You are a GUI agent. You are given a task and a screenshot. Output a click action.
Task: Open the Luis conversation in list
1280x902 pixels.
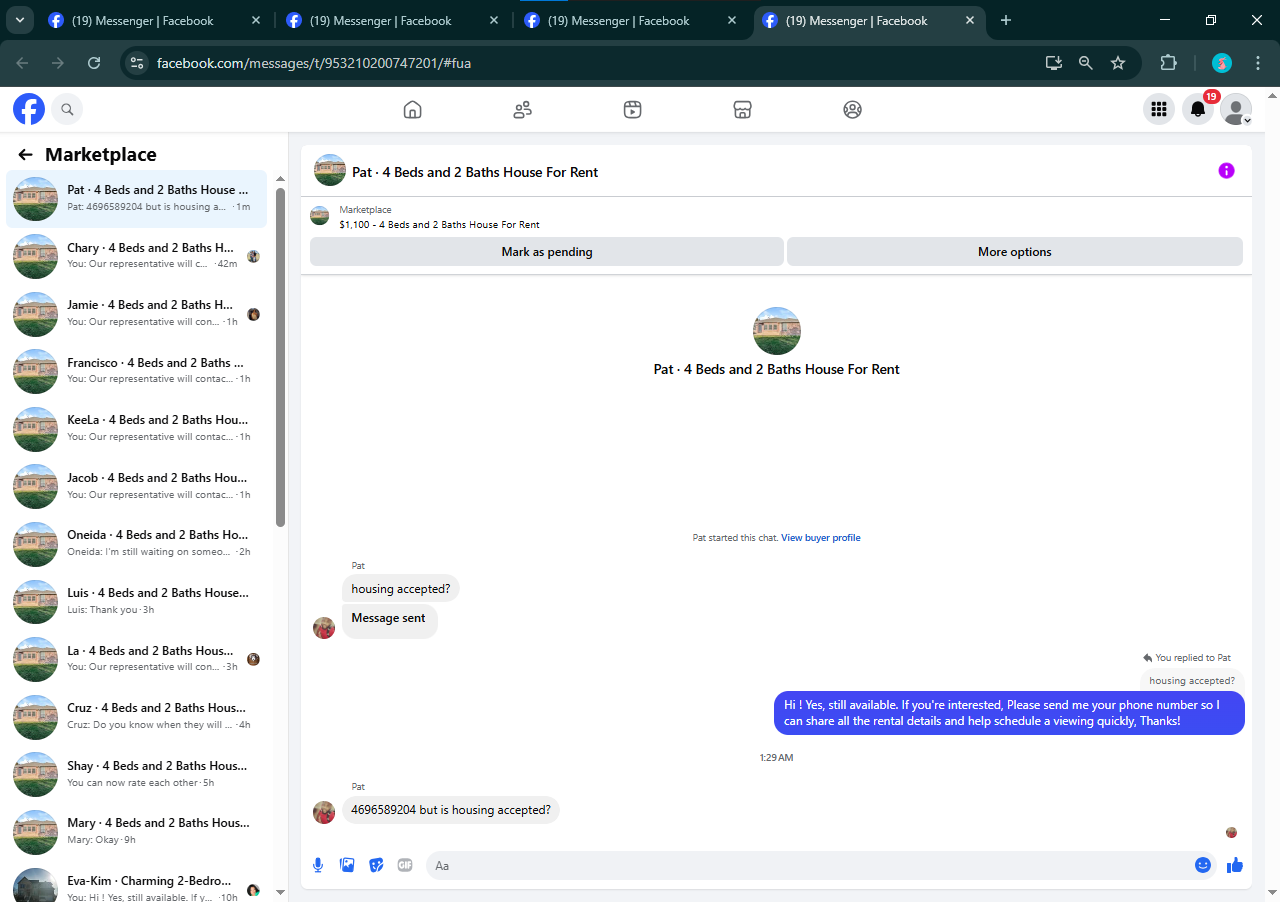[137, 601]
